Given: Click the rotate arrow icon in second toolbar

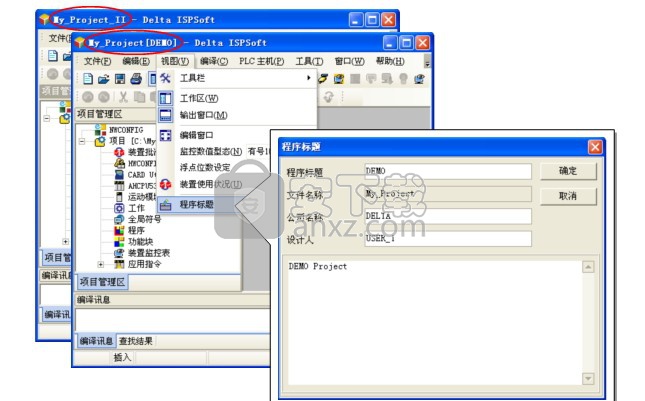Looking at the screenshot, I should pos(328,97).
